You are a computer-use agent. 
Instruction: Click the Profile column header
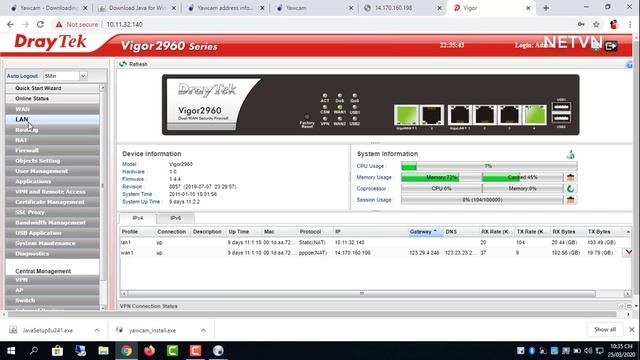[137, 231]
